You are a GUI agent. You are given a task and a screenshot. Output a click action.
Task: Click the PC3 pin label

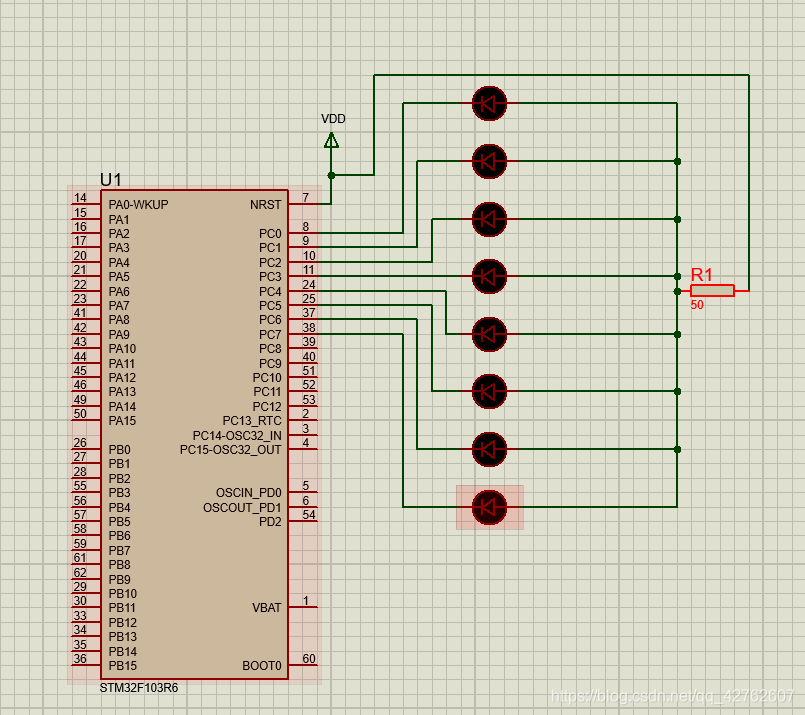click(270, 277)
